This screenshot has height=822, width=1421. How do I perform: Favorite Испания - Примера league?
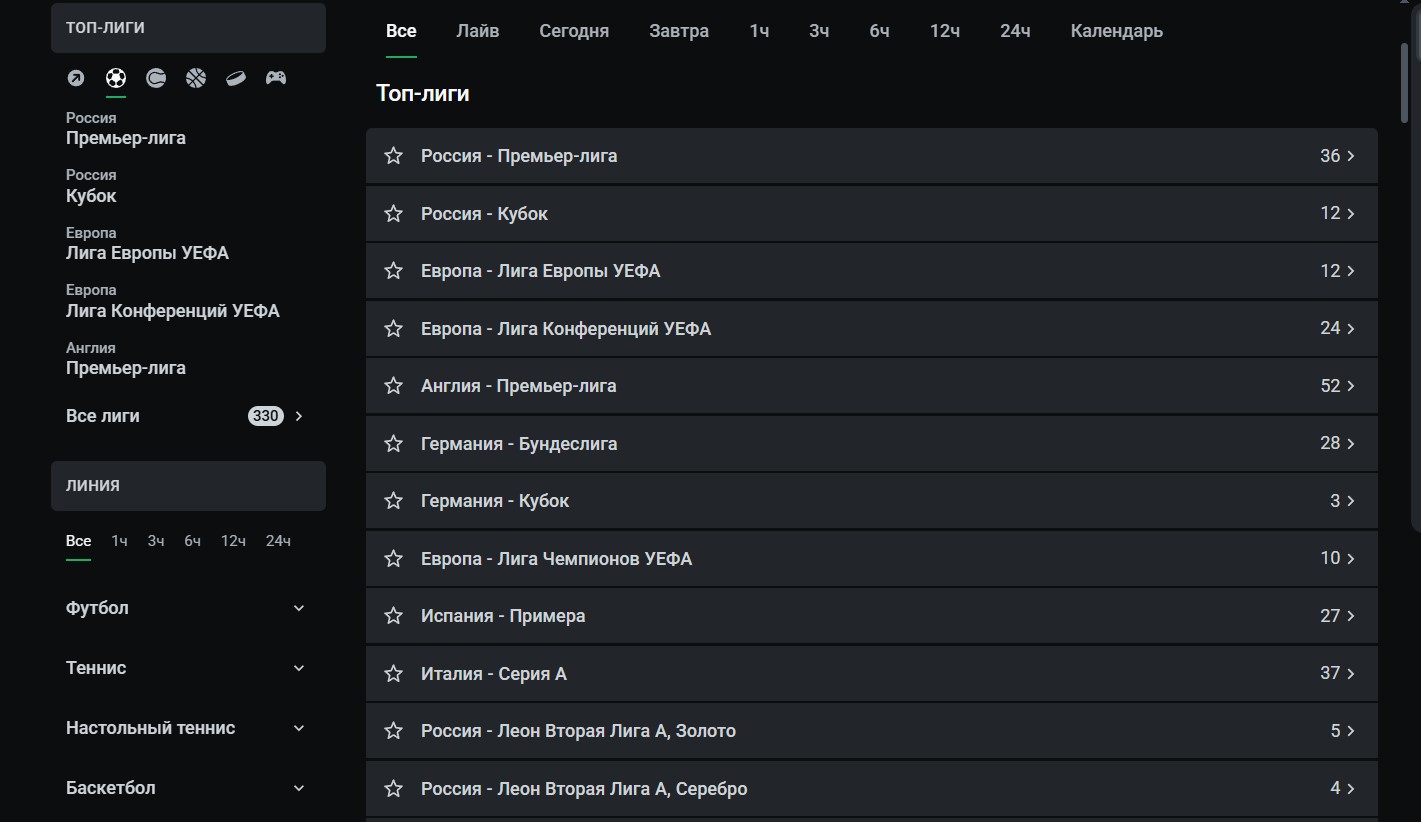pyautogui.click(x=394, y=616)
